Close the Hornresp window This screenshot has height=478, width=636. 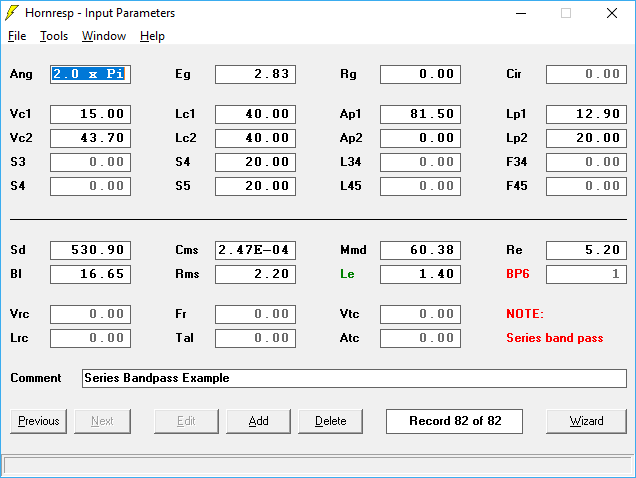tap(612, 13)
